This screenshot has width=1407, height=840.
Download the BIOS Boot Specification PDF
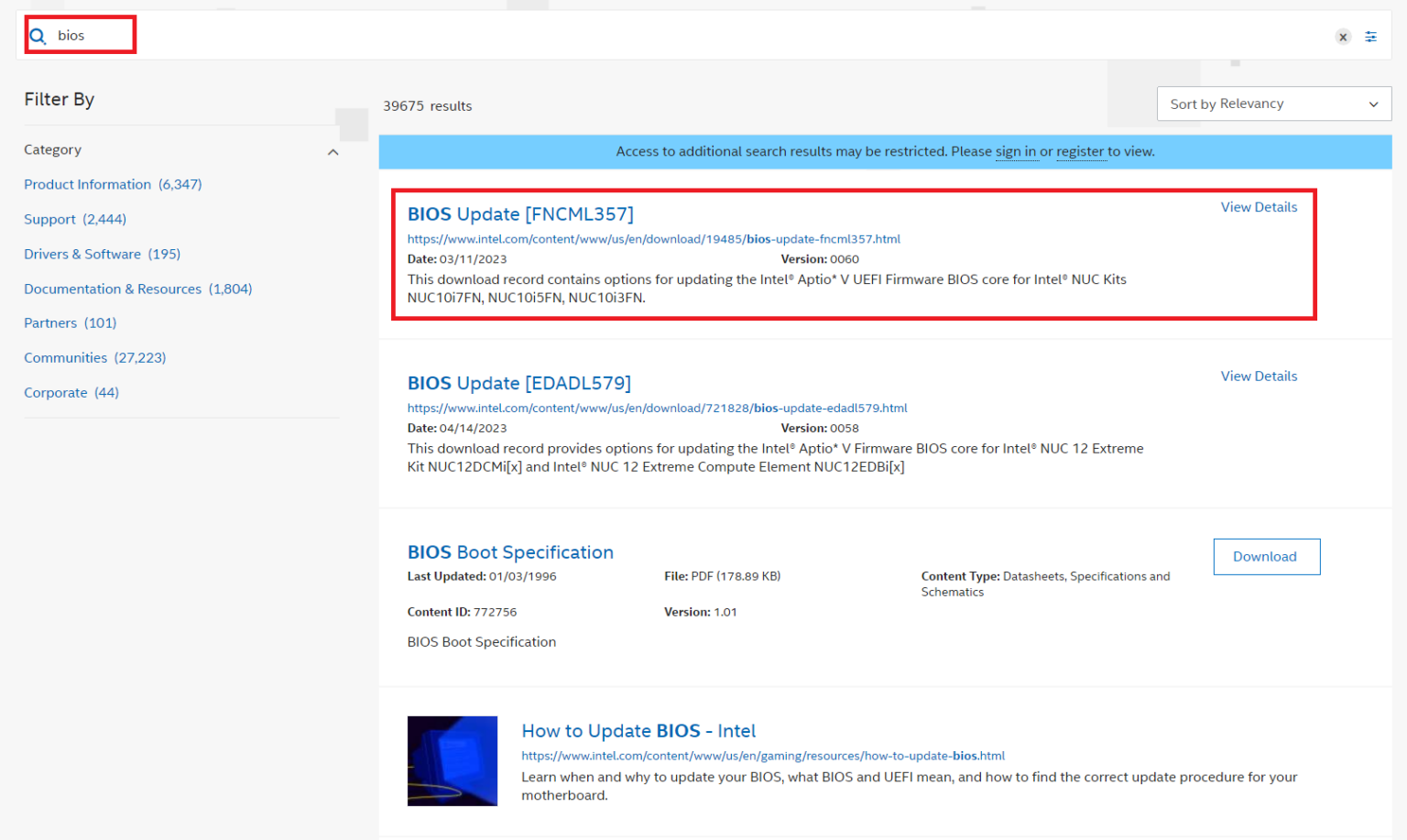point(1266,556)
